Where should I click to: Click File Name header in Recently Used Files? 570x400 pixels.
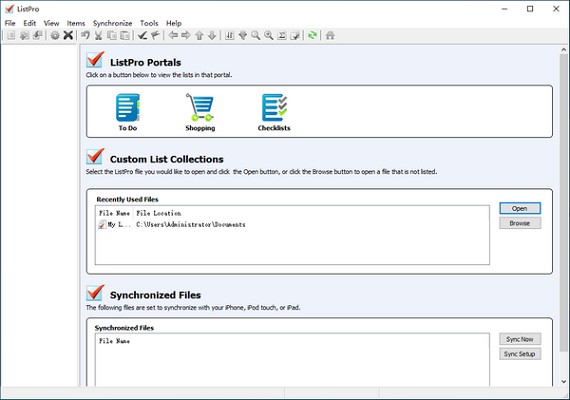tap(114, 213)
